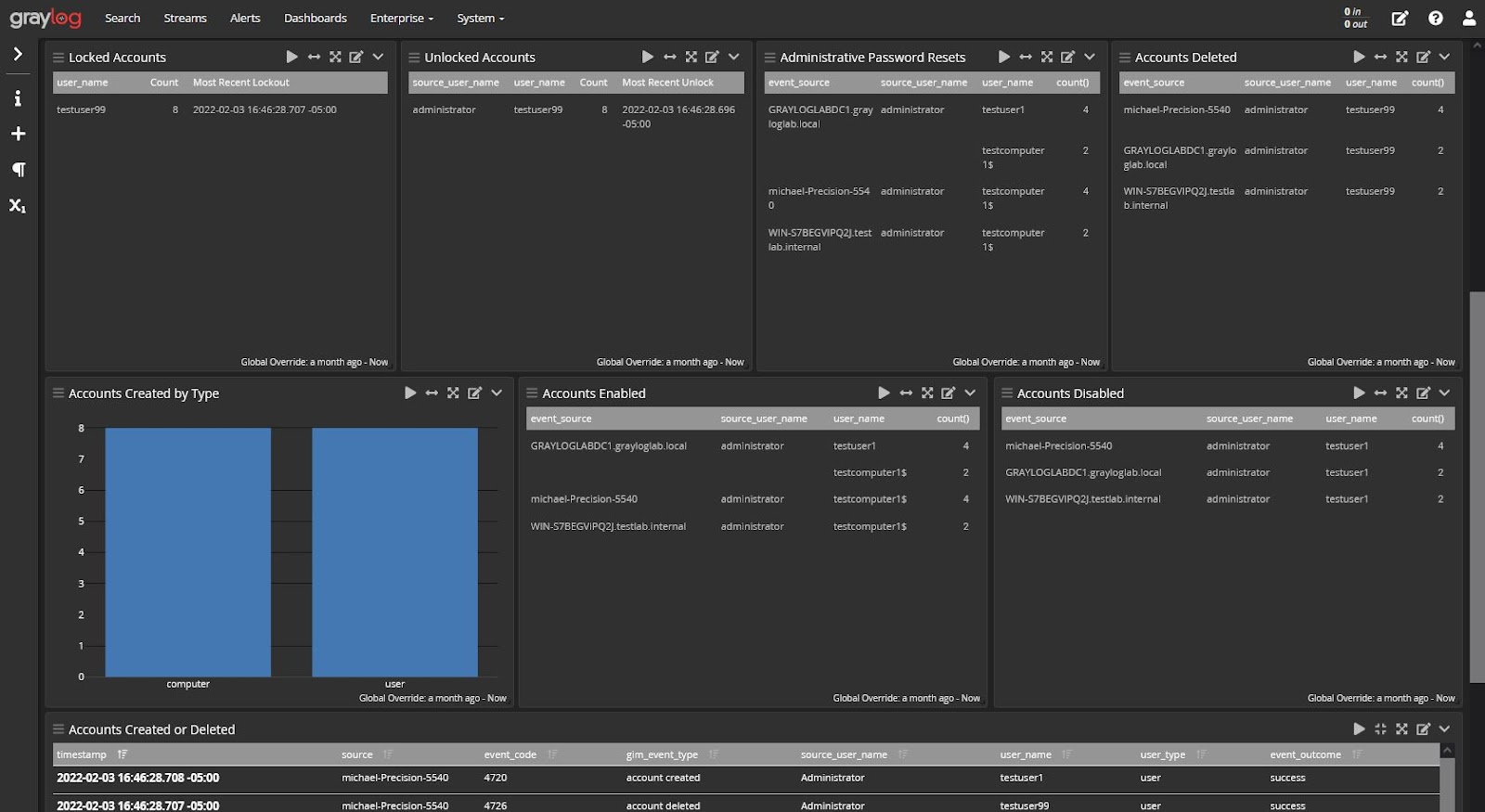This screenshot has width=1485, height=812.
Task: Open the help question mark icon
Action: (1436, 19)
